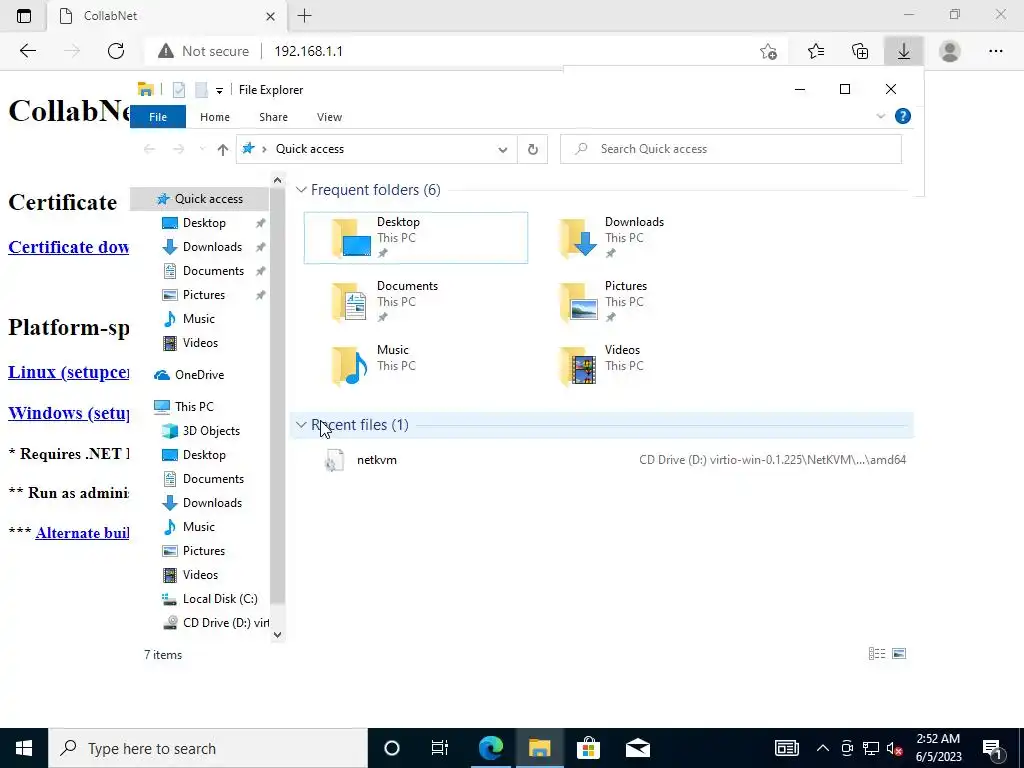
Task: Open the View ribbon tab
Action: pyautogui.click(x=329, y=117)
